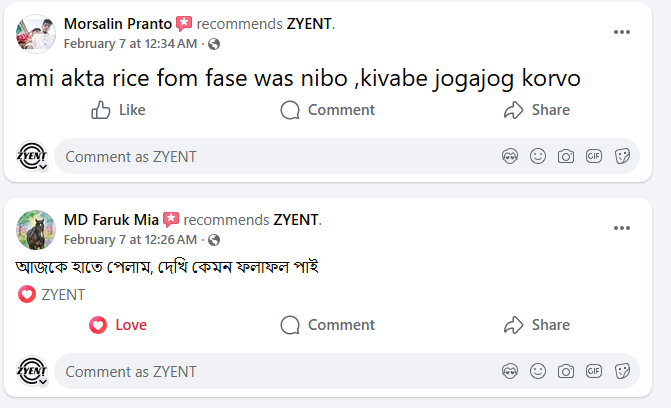Switch commenting profile on Morsalin's post
Viewport: 671px width, 408px height.
[33, 157]
